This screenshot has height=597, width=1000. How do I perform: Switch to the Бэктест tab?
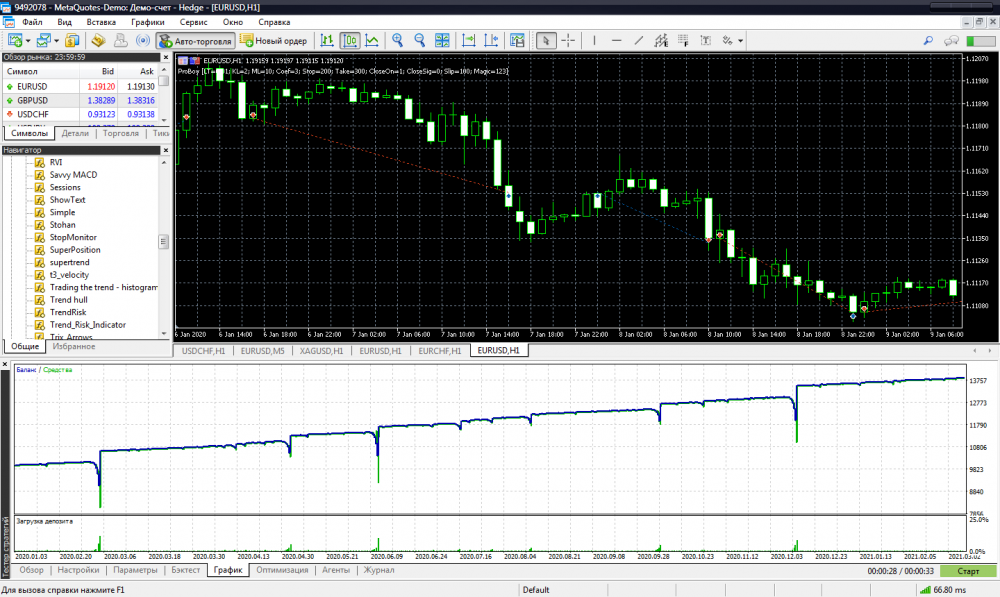pyautogui.click(x=185, y=570)
